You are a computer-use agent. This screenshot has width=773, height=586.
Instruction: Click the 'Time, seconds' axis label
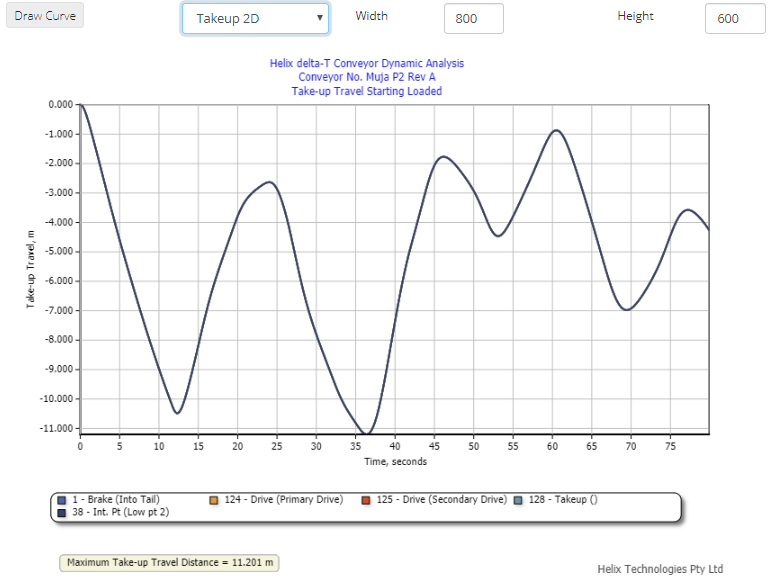(394, 461)
